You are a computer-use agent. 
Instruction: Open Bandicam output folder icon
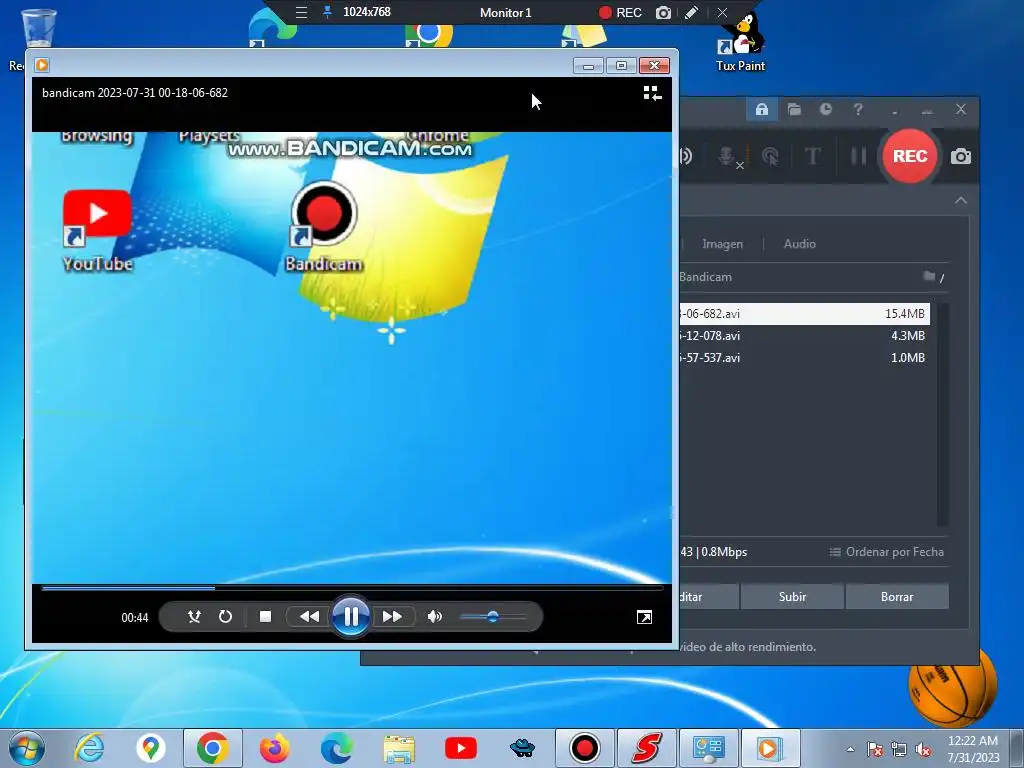(794, 109)
